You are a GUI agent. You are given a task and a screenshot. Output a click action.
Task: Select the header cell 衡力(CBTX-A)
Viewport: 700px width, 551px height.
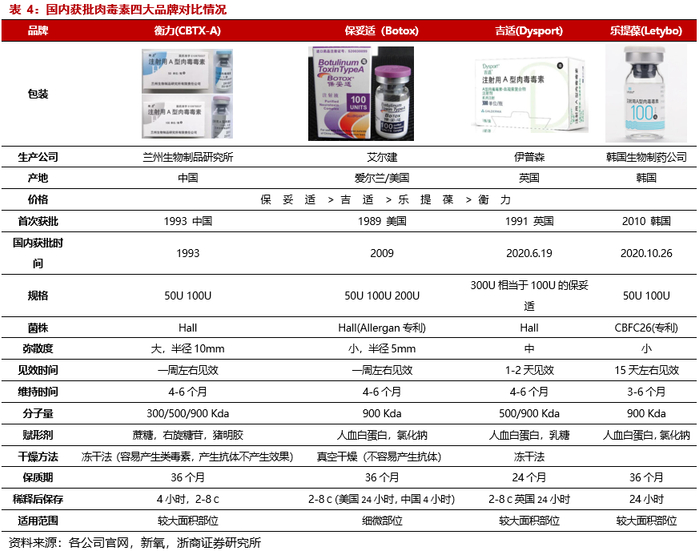click(x=188, y=30)
